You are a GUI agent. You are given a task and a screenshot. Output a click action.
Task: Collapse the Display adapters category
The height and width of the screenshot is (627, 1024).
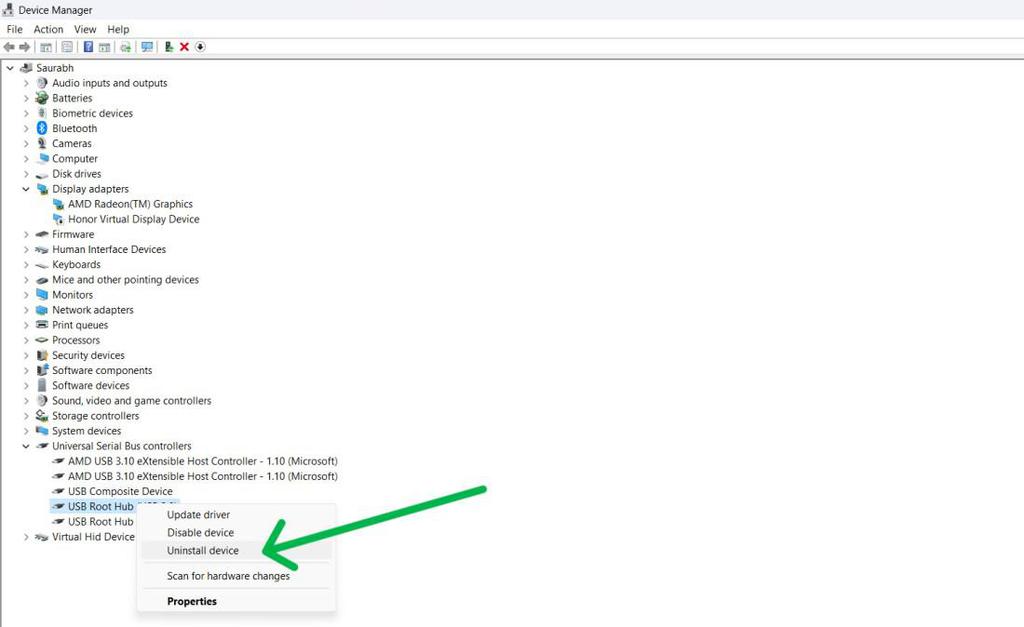[x=26, y=189]
